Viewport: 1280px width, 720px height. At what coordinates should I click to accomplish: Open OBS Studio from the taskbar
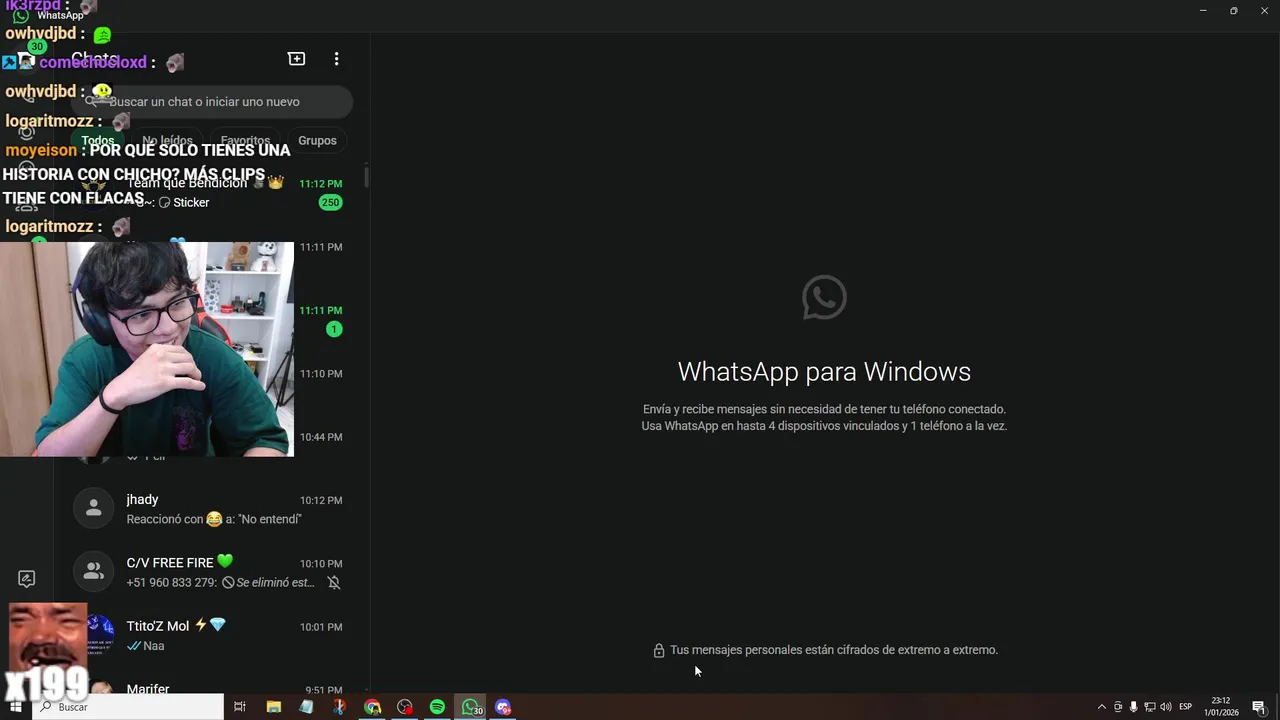tap(405, 707)
